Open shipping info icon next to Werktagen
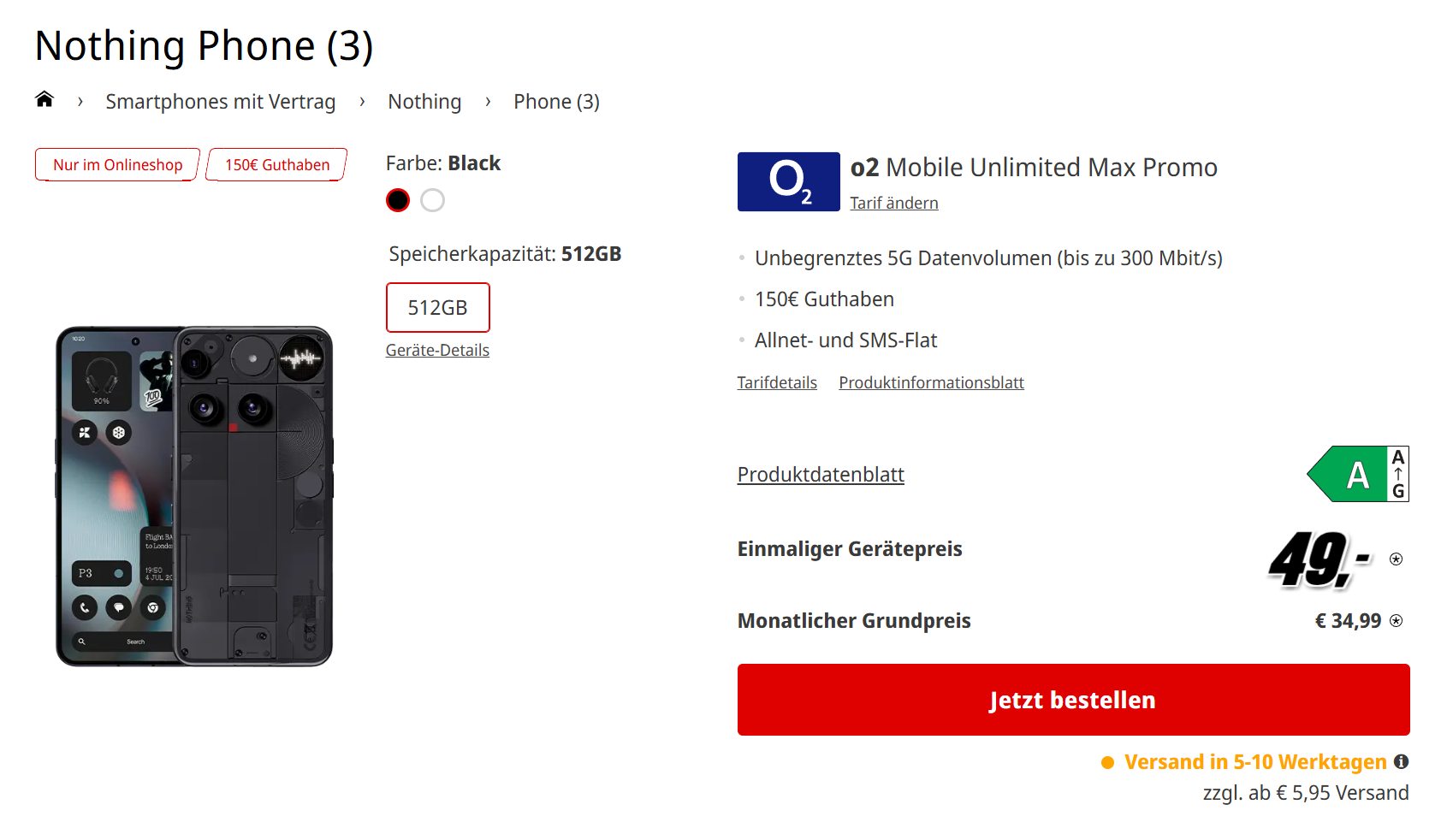1453x840 pixels. click(x=1401, y=761)
